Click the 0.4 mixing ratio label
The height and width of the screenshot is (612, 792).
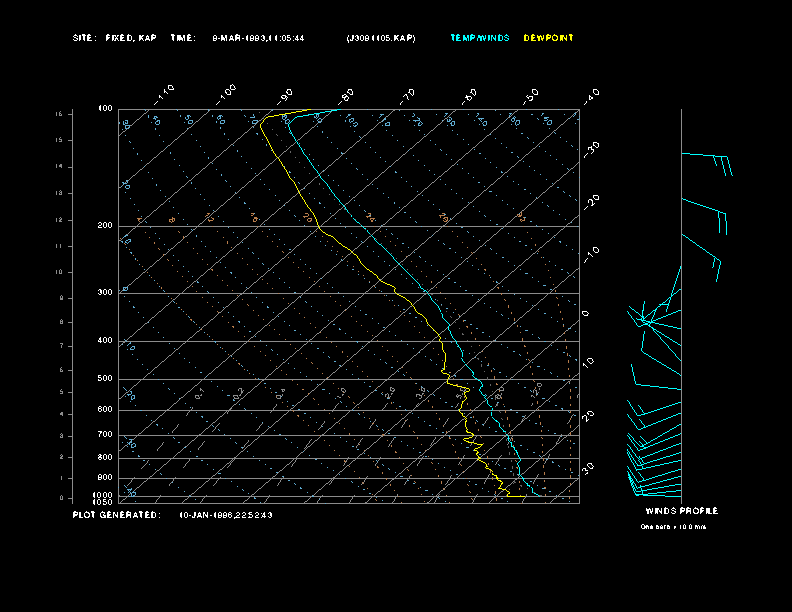tap(282, 392)
